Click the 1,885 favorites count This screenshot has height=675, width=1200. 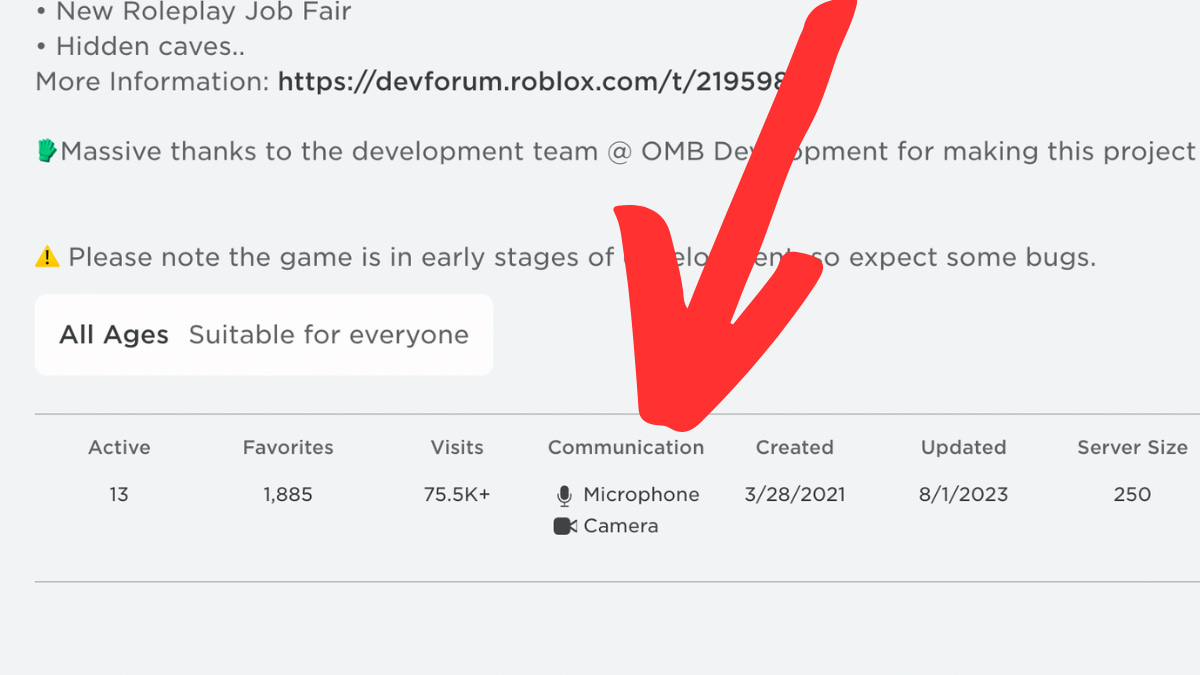point(288,495)
